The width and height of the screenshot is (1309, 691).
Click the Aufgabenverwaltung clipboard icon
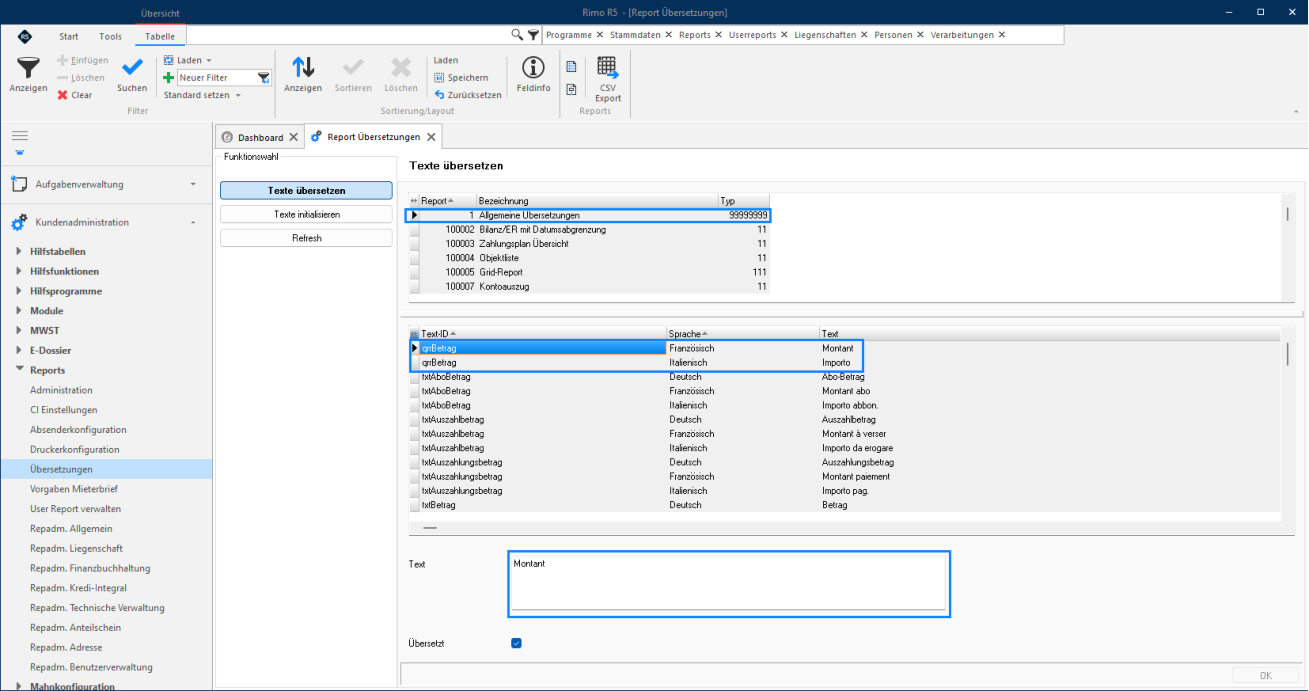pyautogui.click(x=18, y=184)
